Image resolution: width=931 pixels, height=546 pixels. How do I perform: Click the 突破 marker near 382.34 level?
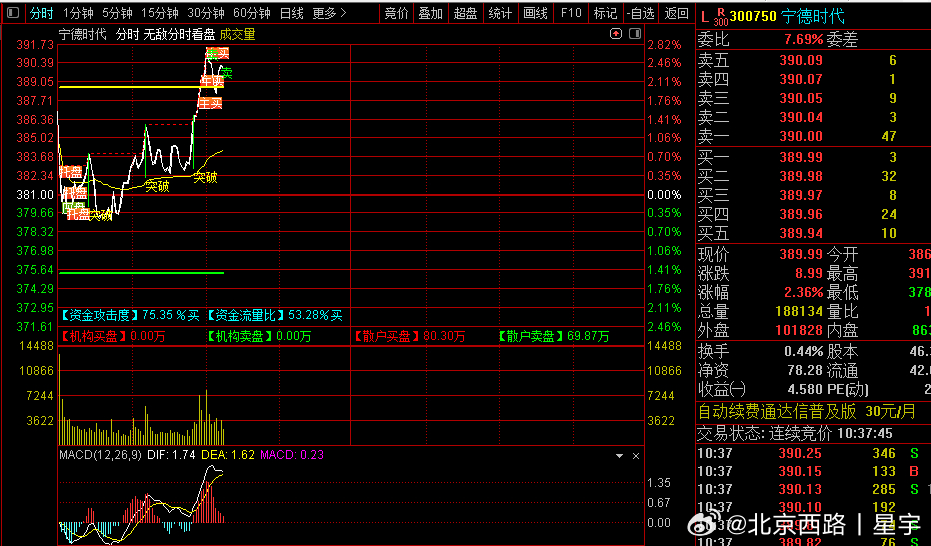[x=205, y=177]
